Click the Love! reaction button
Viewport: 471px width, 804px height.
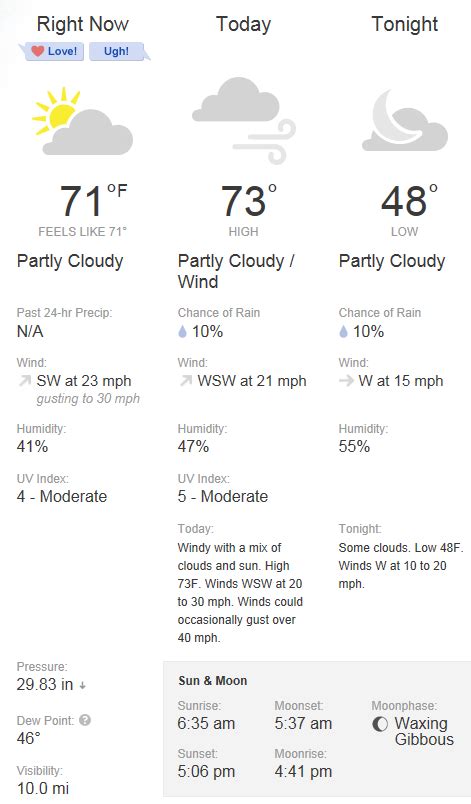54,51
